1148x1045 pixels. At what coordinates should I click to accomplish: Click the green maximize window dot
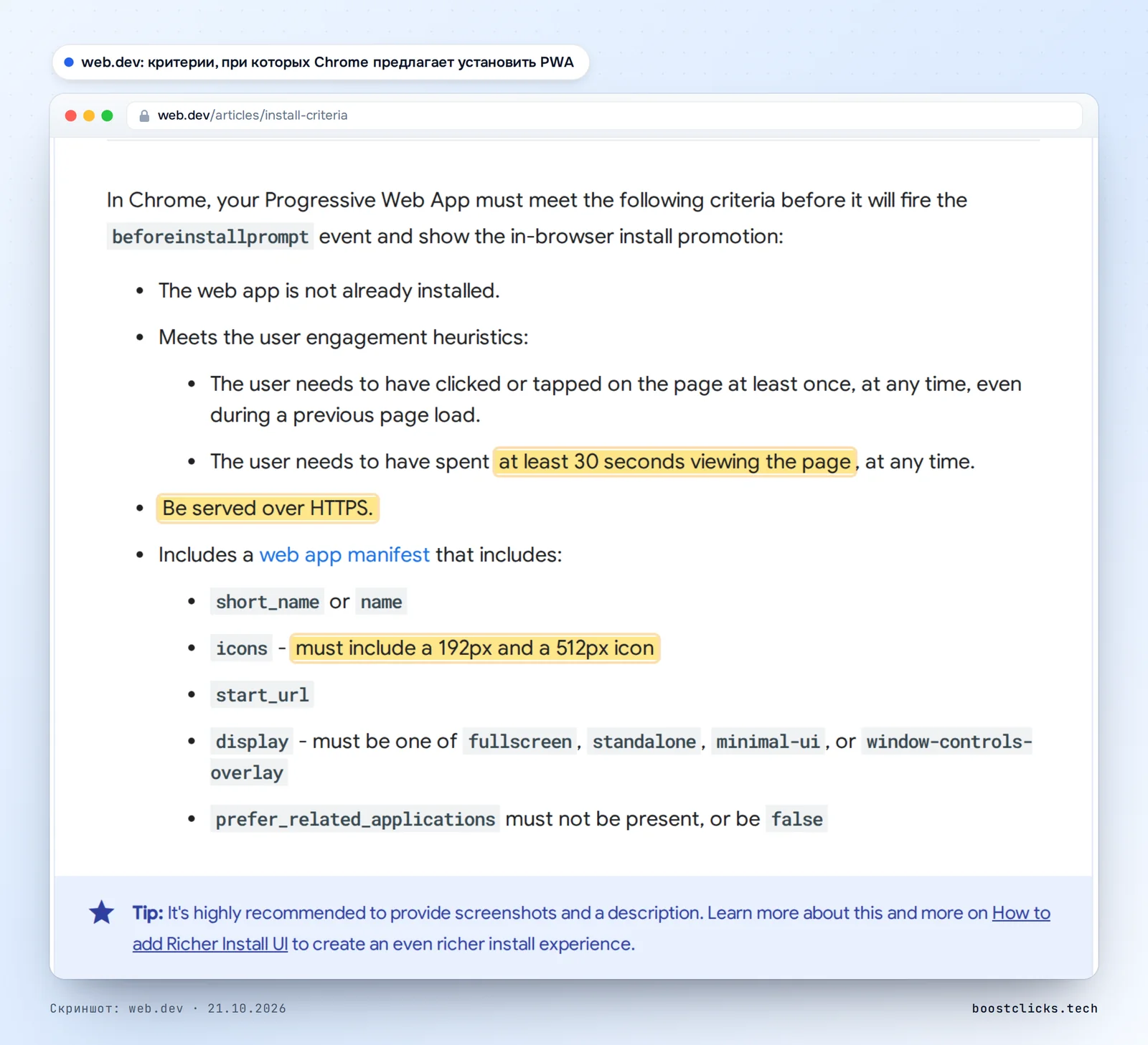[108, 115]
